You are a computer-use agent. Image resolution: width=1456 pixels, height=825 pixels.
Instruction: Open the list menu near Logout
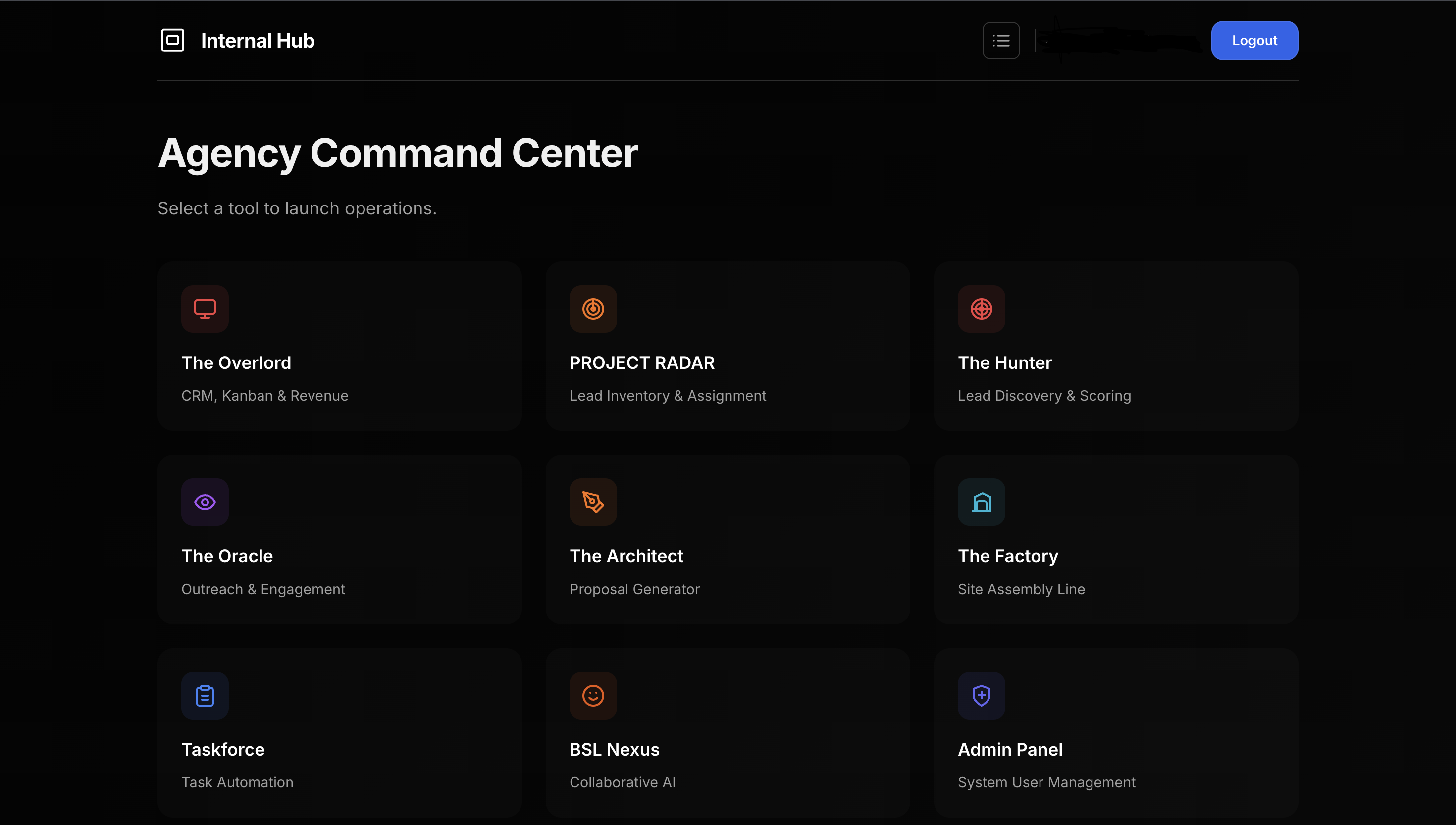[x=1001, y=40]
